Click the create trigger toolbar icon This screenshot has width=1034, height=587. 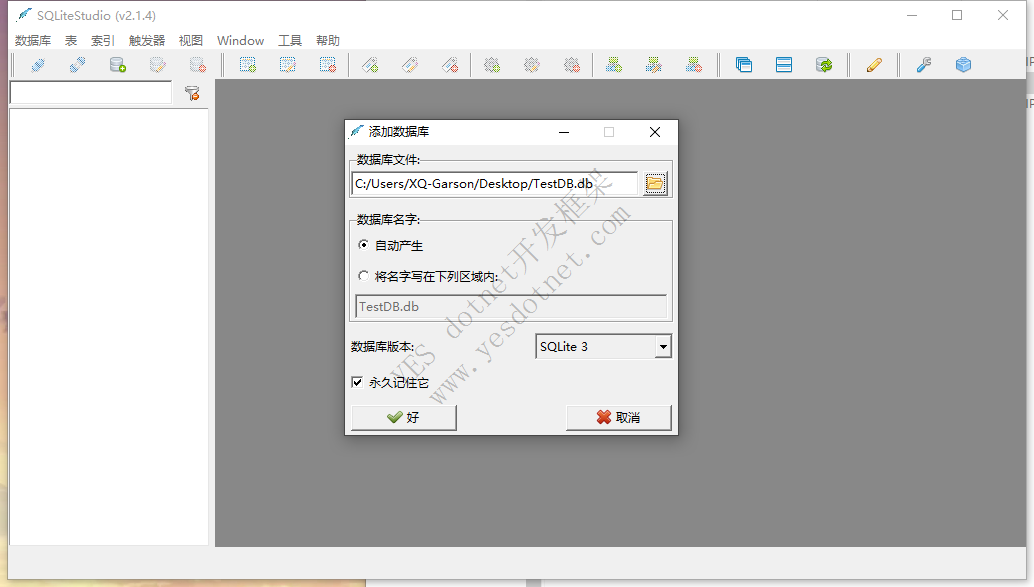(x=492, y=65)
